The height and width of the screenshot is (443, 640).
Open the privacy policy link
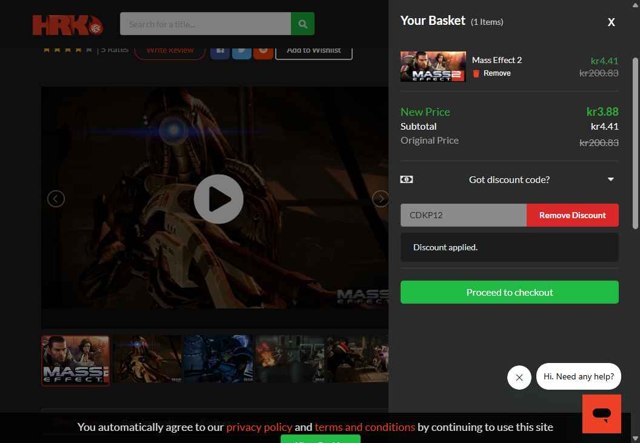pyautogui.click(x=259, y=427)
